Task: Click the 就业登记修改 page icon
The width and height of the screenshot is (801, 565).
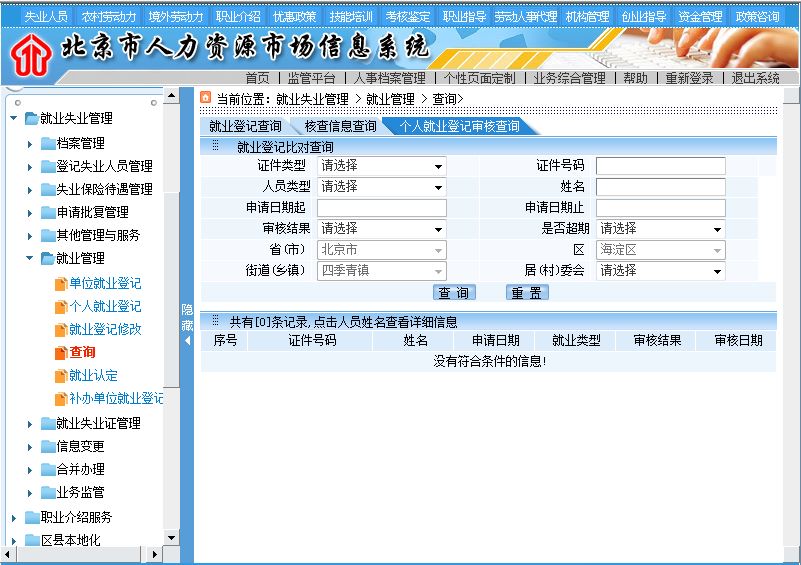Action: (x=61, y=329)
